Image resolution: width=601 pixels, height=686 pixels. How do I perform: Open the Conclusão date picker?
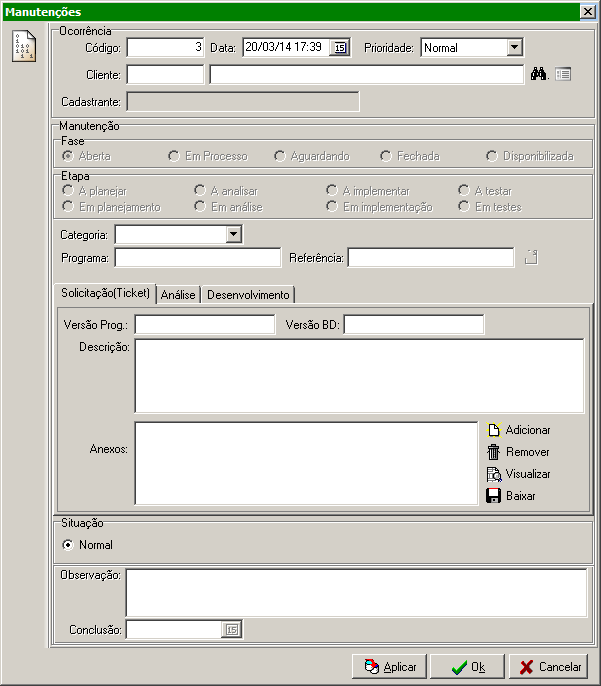coord(232,630)
